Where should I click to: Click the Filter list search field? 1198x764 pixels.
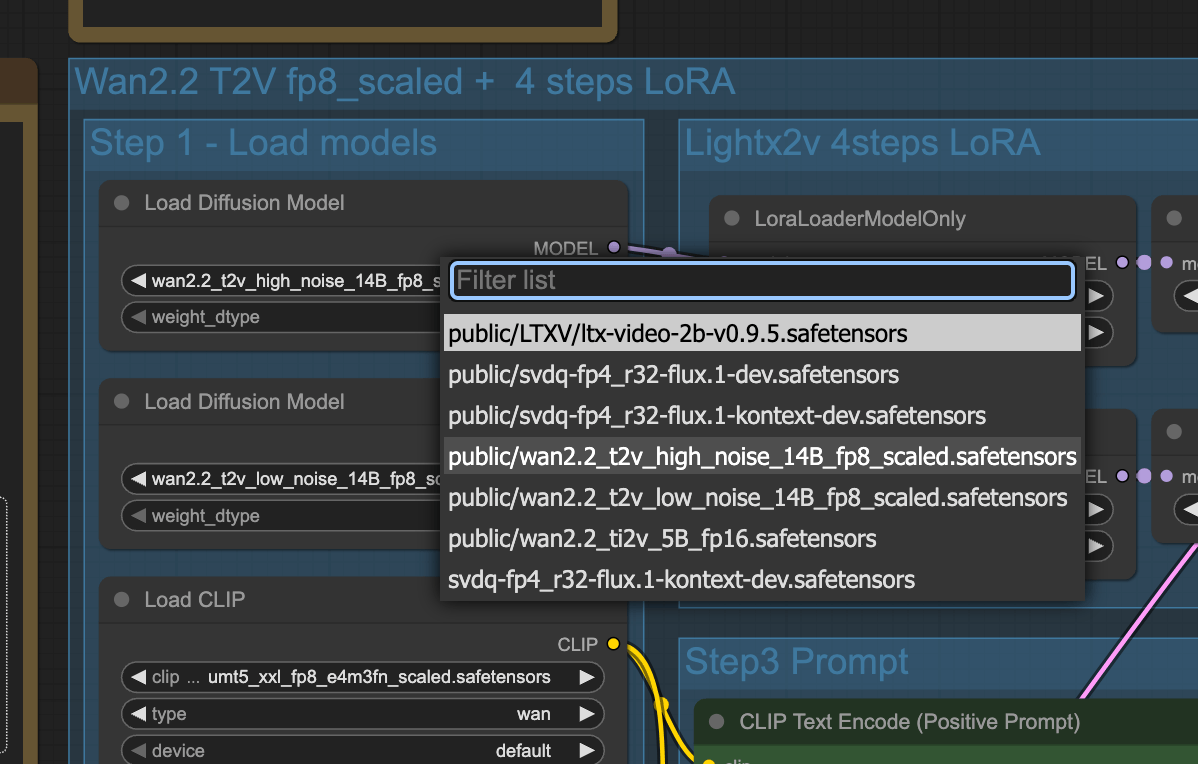coord(761,281)
